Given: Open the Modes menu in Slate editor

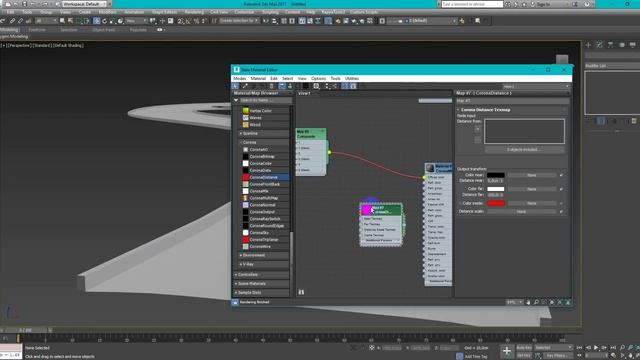Looking at the screenshot, I should pos(240,78).
